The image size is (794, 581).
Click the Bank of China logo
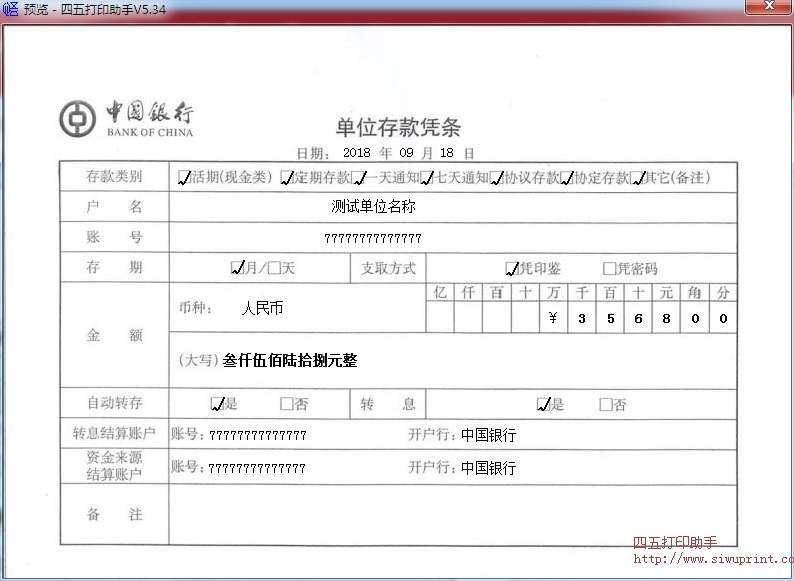click(77, 119)
